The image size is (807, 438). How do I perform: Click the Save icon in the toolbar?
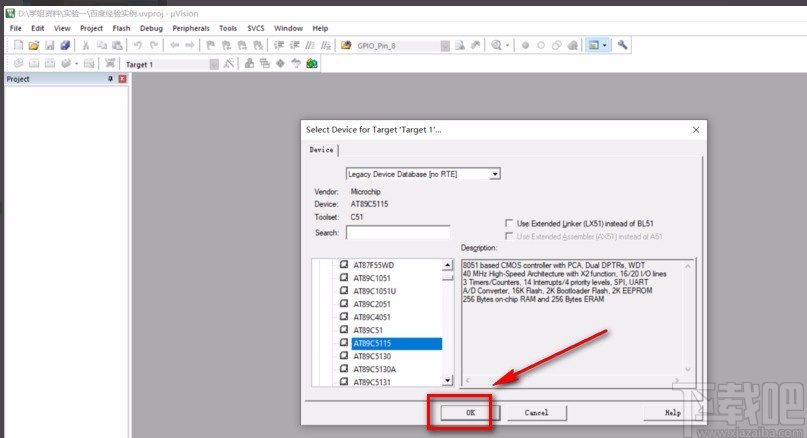coord(49,45)
